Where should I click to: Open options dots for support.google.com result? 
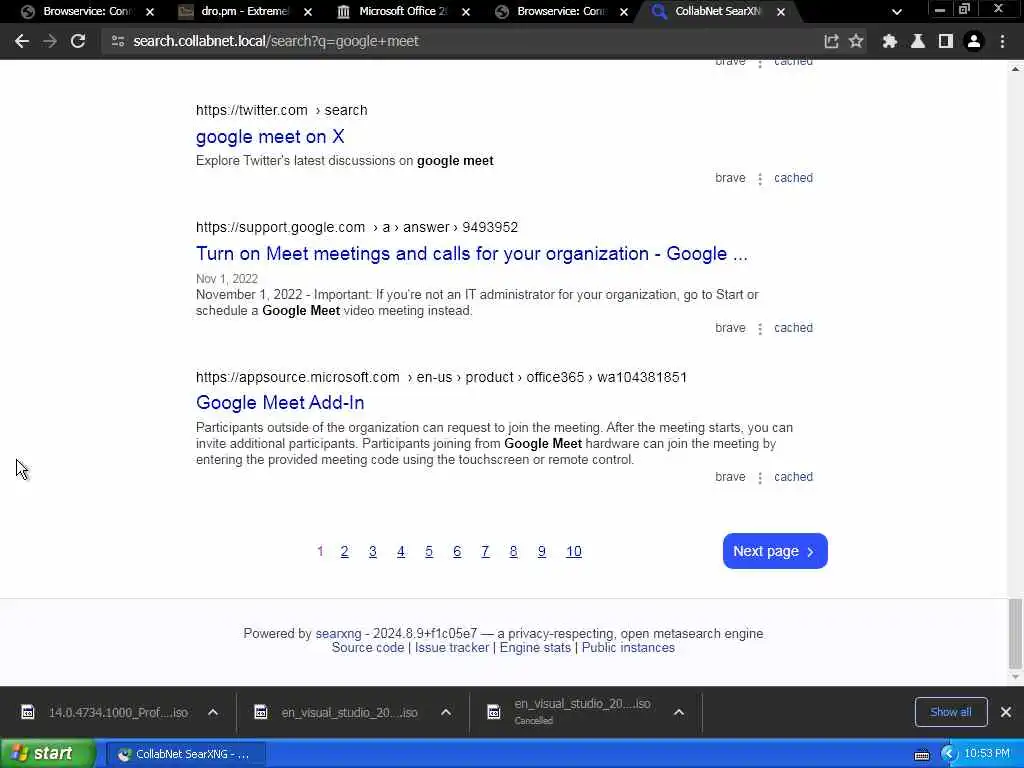coord(760,328)
